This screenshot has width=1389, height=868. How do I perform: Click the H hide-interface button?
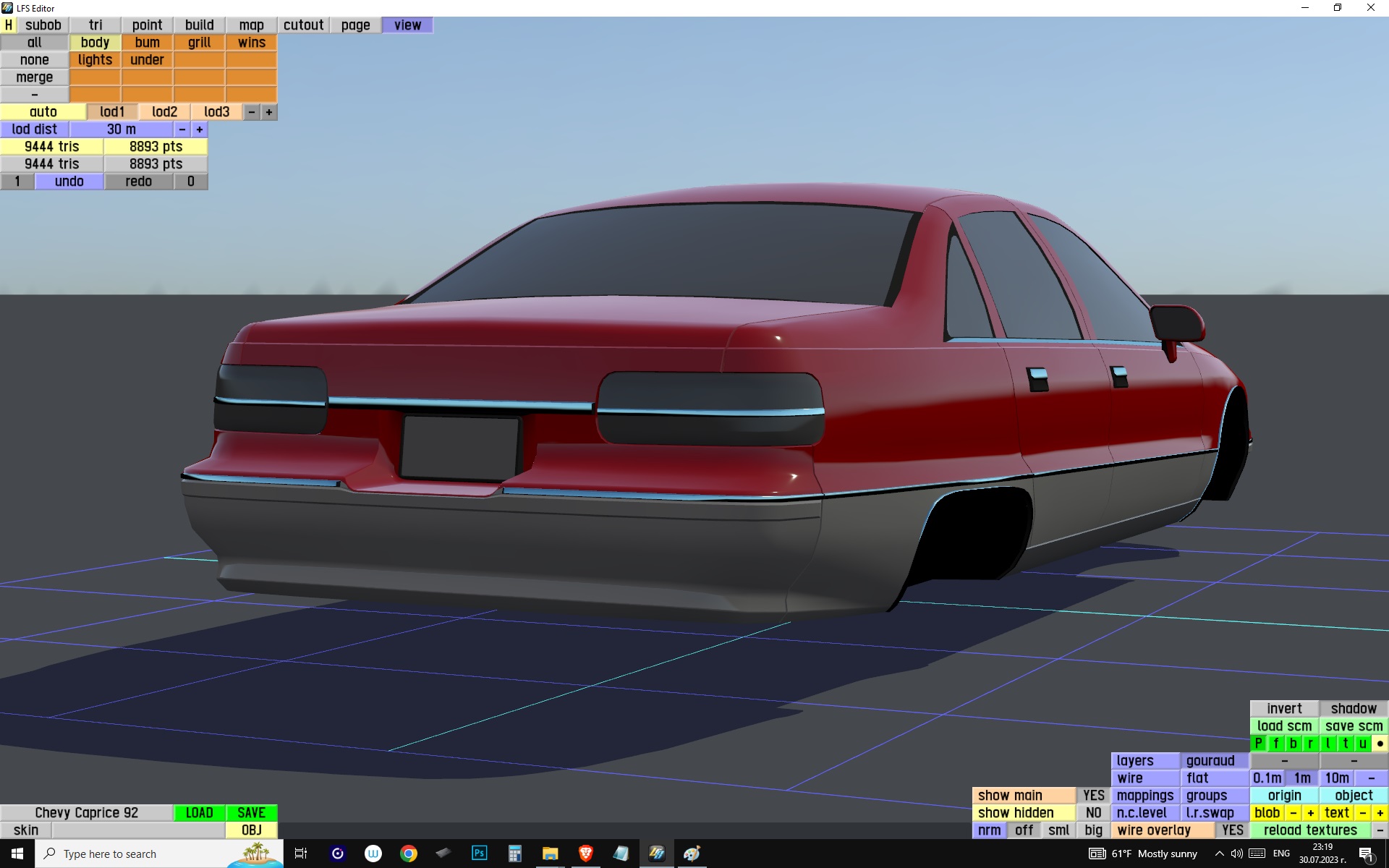(8, 25)
